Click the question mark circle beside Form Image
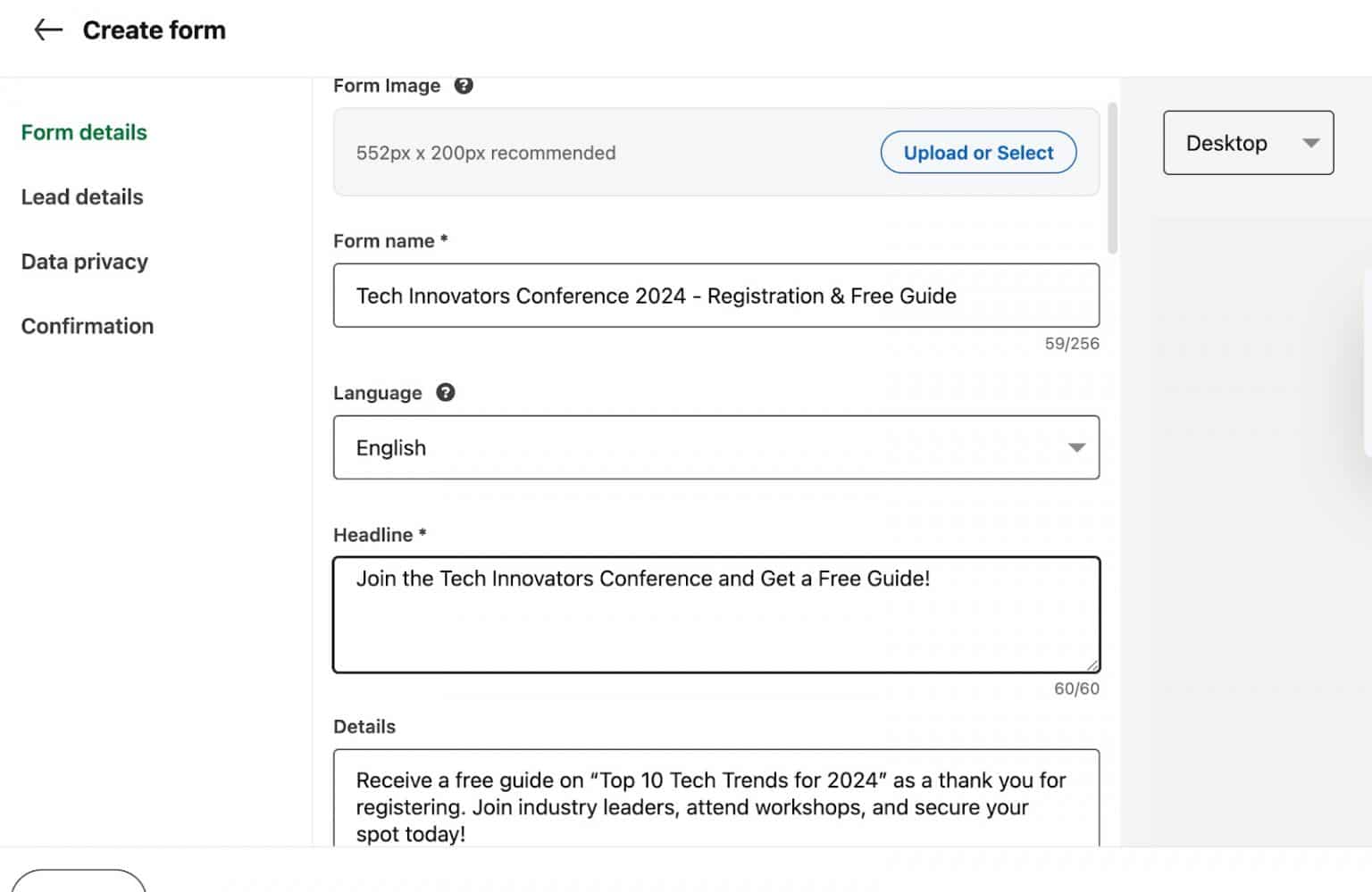The width and height of the screenshot is (1372, 892). tap(464, 86)
